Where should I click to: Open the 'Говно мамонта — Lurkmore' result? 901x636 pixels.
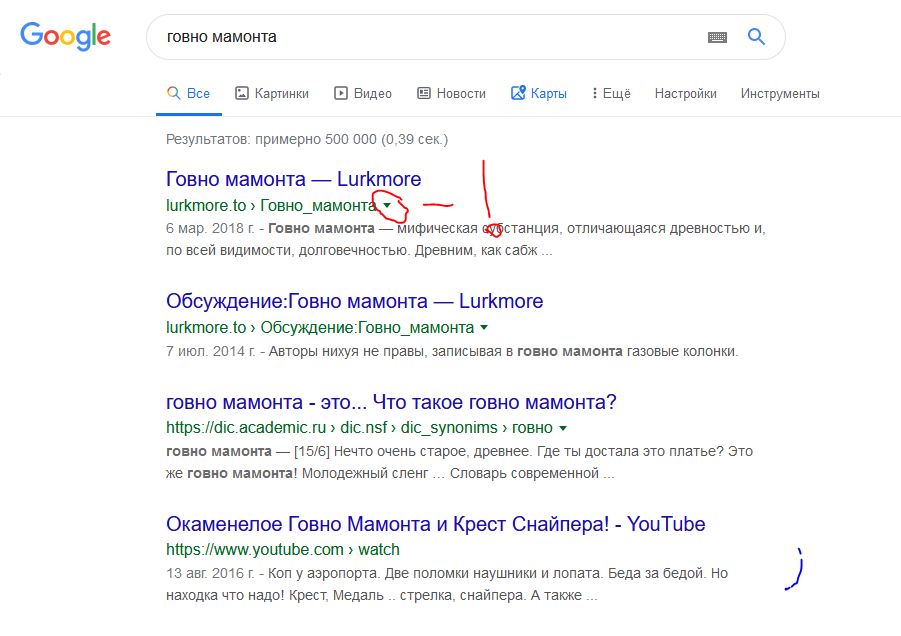coord(293,180)
